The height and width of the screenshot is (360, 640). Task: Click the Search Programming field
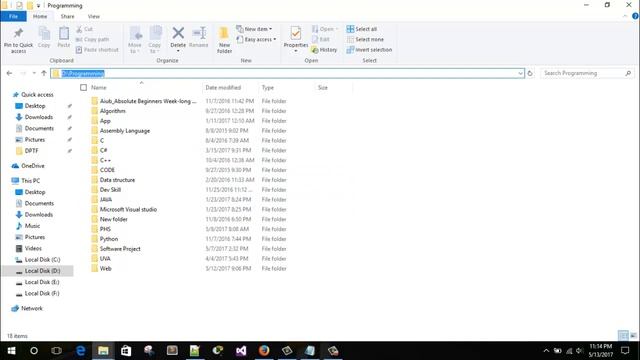(x=587, y=73)
